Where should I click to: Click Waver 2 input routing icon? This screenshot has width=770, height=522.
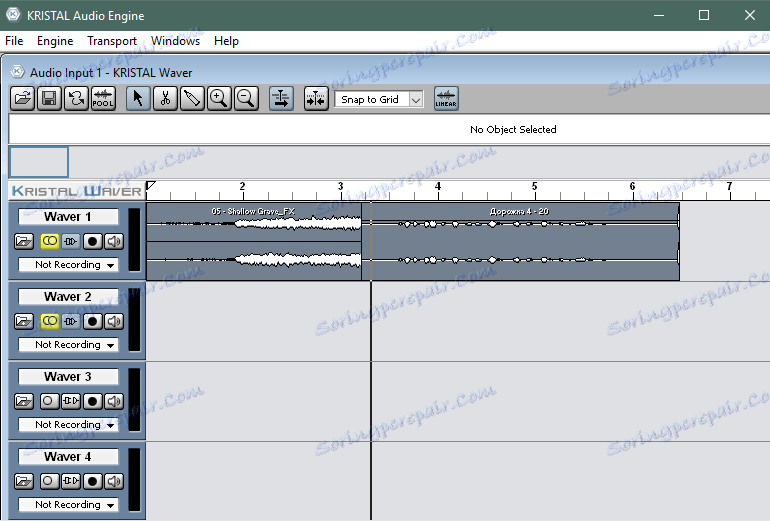[71, 321]
